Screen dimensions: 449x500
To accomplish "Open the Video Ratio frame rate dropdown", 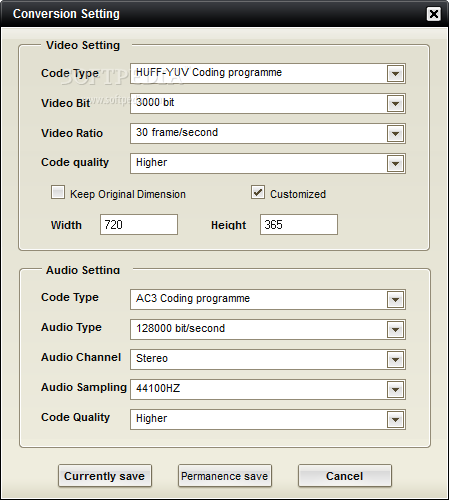I will [395, 134].
